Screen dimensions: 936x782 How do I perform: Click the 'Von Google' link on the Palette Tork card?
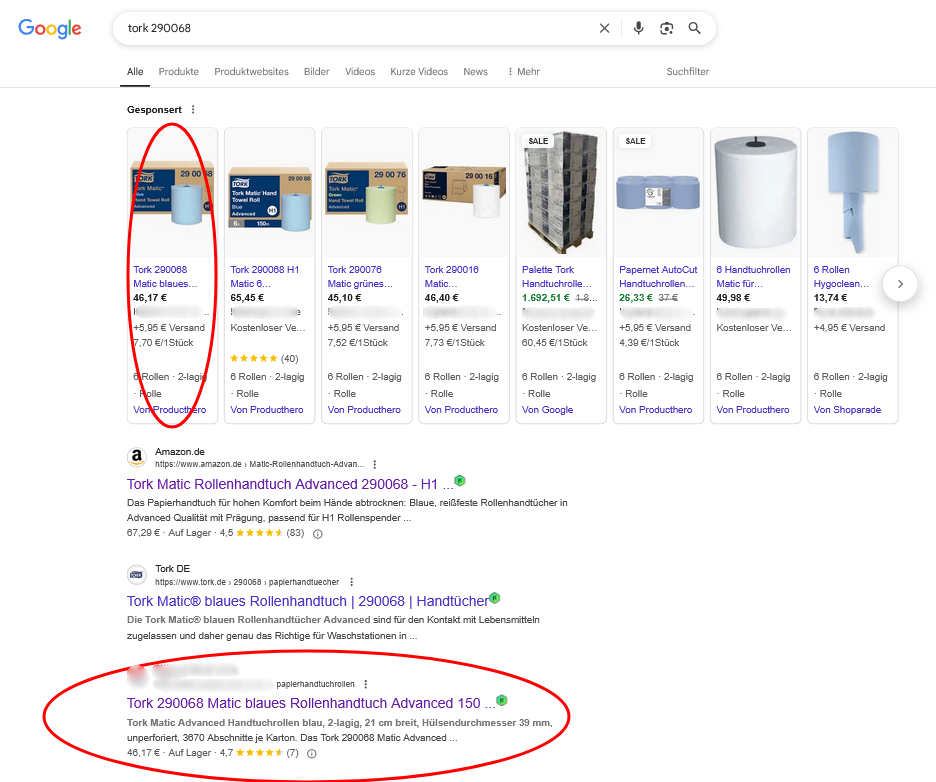[x=547, y=410]
